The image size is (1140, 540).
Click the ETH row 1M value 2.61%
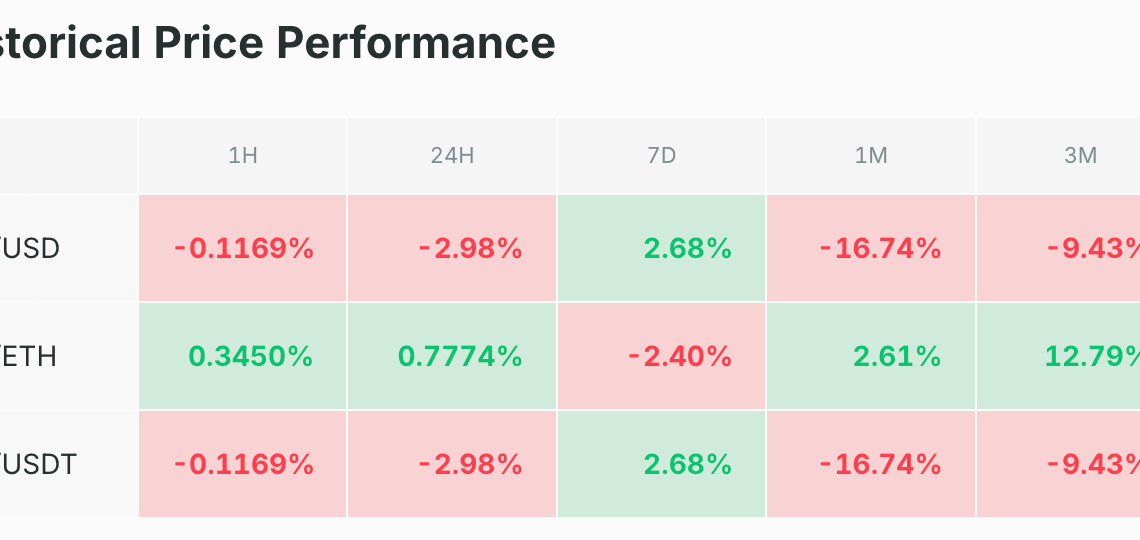[897, 357]
